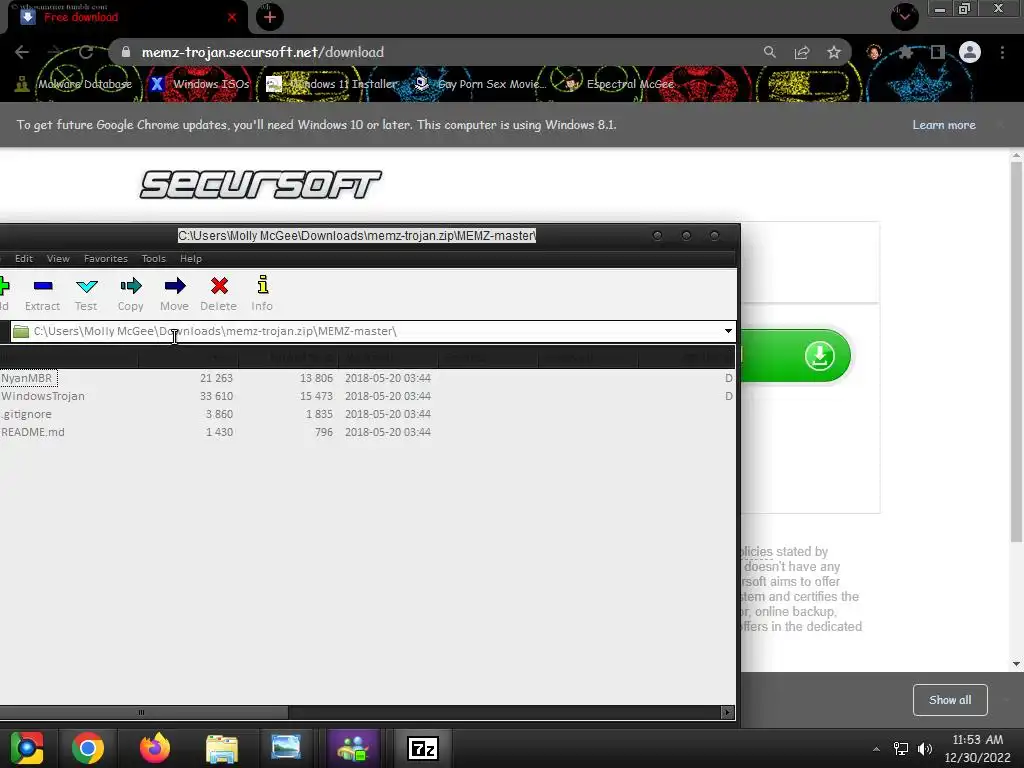The width and height of the screenshot is (1024, 768).
Task: Click the messenger people icon in taskbar
Action: coord(353,748)
